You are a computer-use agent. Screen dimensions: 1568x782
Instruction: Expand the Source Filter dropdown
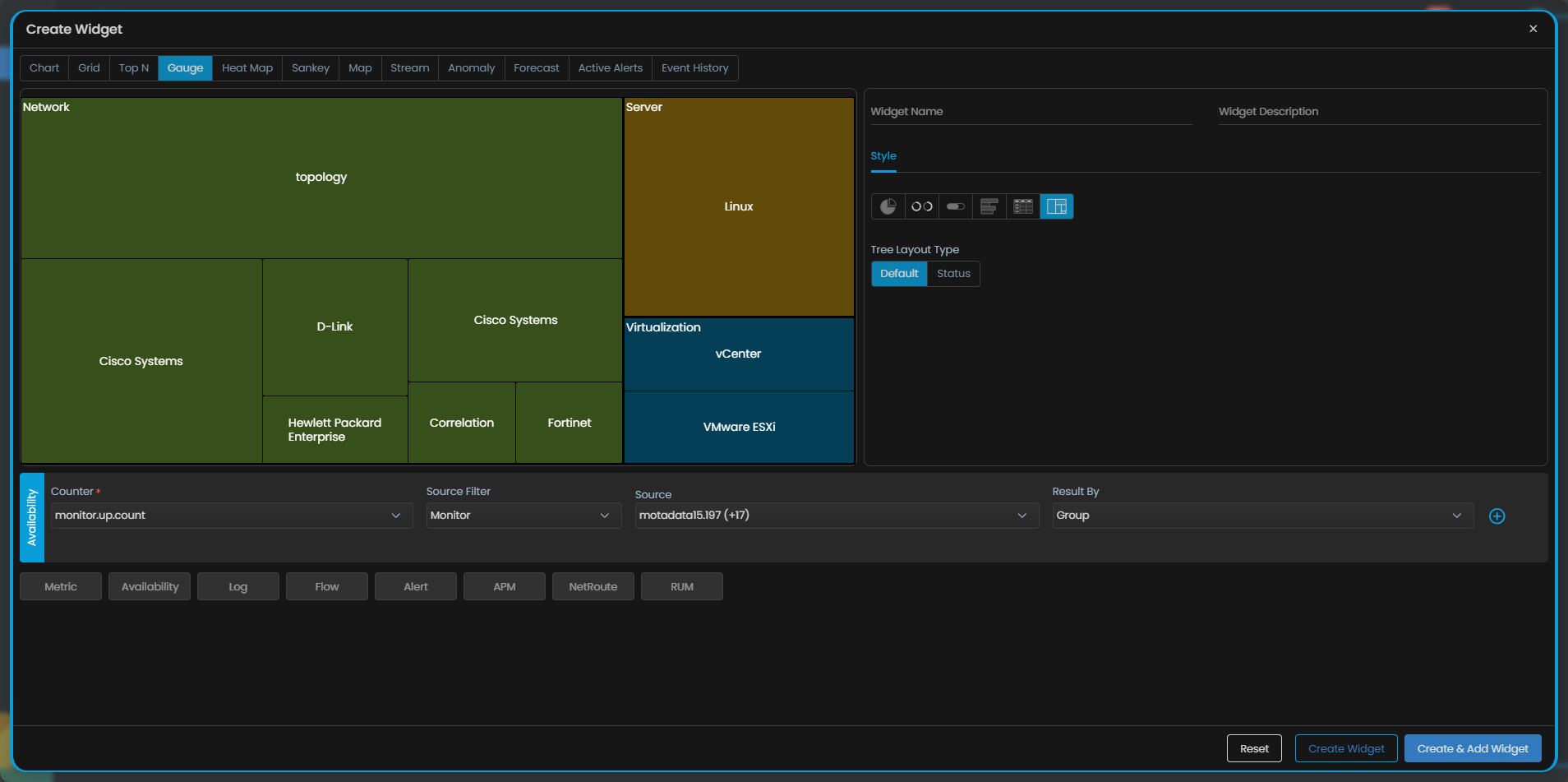click(x=523, y=516)
